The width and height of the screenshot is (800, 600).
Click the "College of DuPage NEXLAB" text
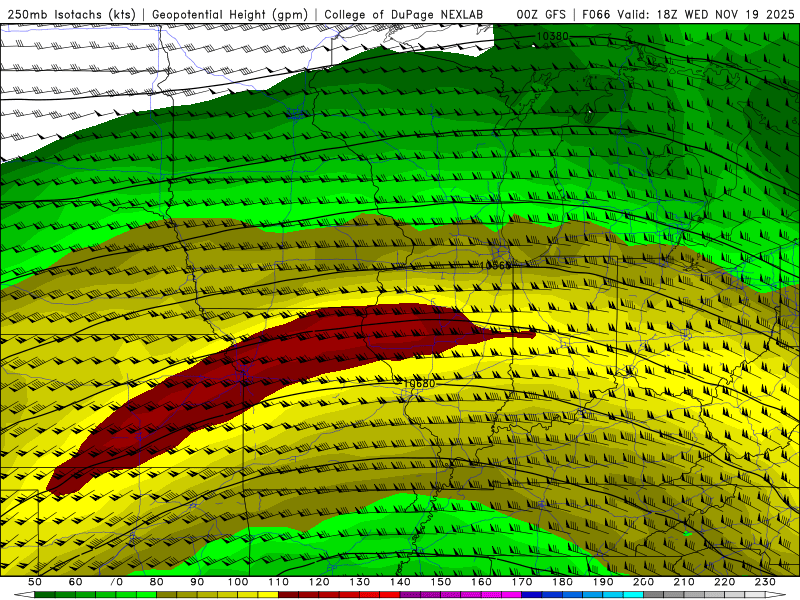coord(404,14)
